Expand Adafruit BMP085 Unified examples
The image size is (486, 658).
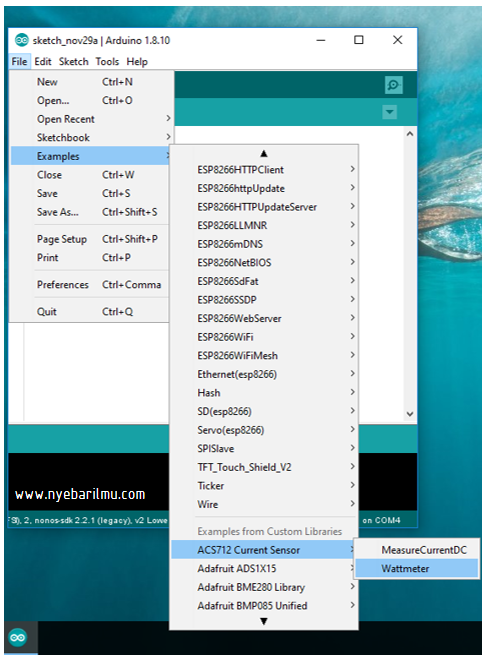pyautogui.click(x=264, y=606)
